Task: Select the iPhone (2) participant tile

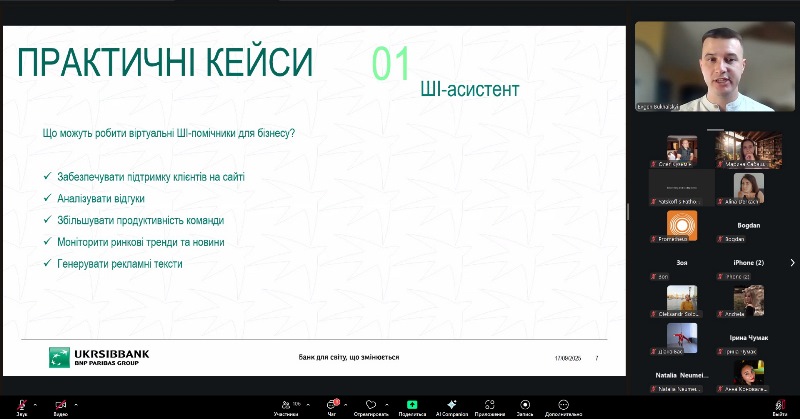Action: click(x=748, y=263)
